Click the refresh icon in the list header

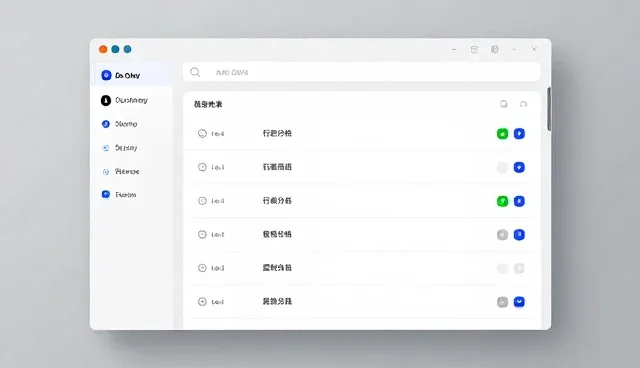click(523, 104)
